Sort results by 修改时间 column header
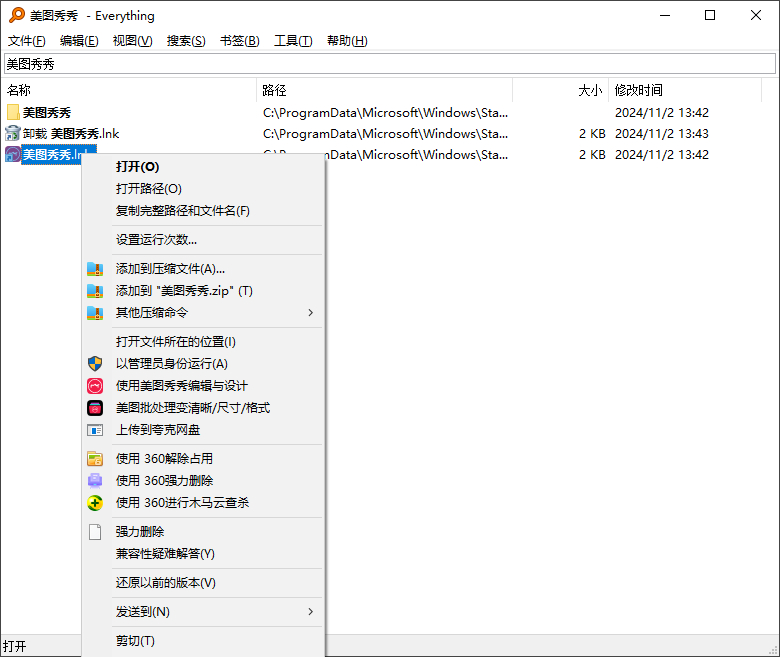The height and width of the screenshot is (657, 780). pos(638,91)
